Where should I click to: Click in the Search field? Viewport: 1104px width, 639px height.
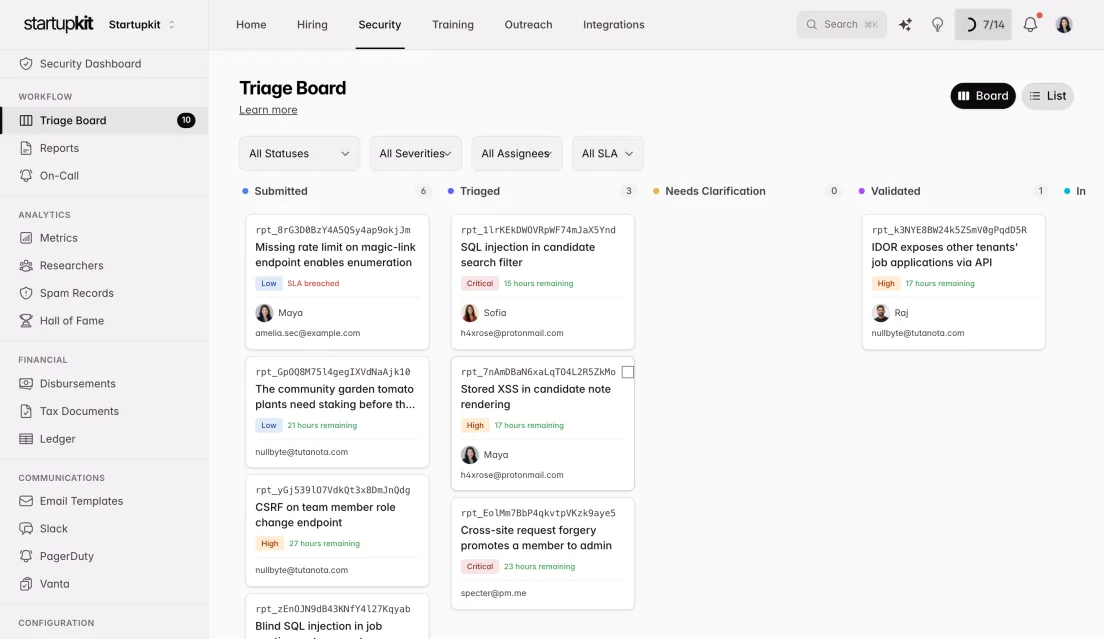[x=841, y=25]
